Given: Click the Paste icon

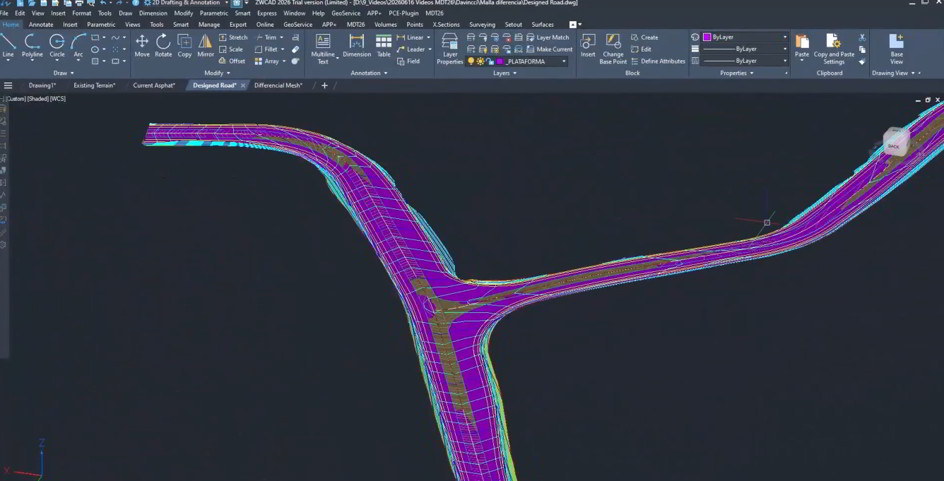Looking at the screenshot, I should 802,43.
